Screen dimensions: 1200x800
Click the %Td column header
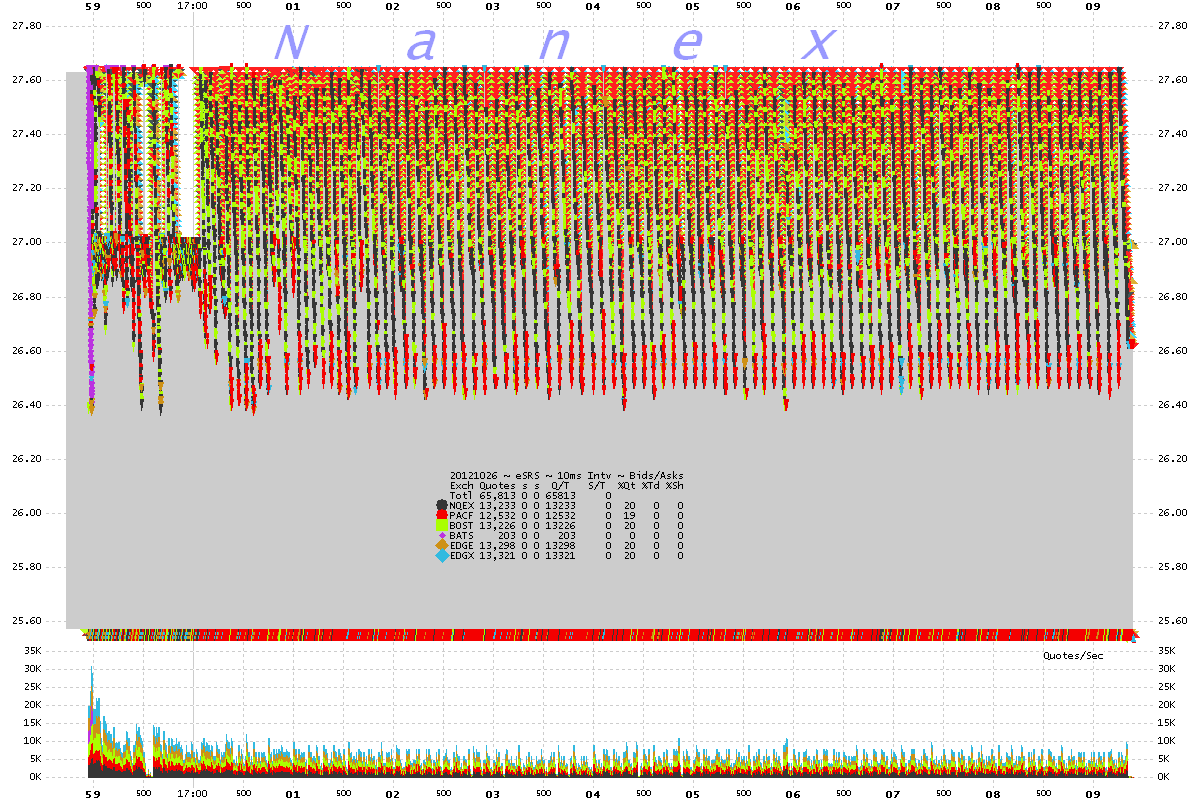[651, 486]
